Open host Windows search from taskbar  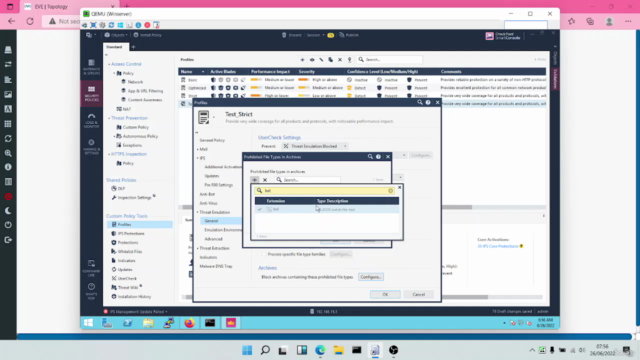click(x=265, y=350)
